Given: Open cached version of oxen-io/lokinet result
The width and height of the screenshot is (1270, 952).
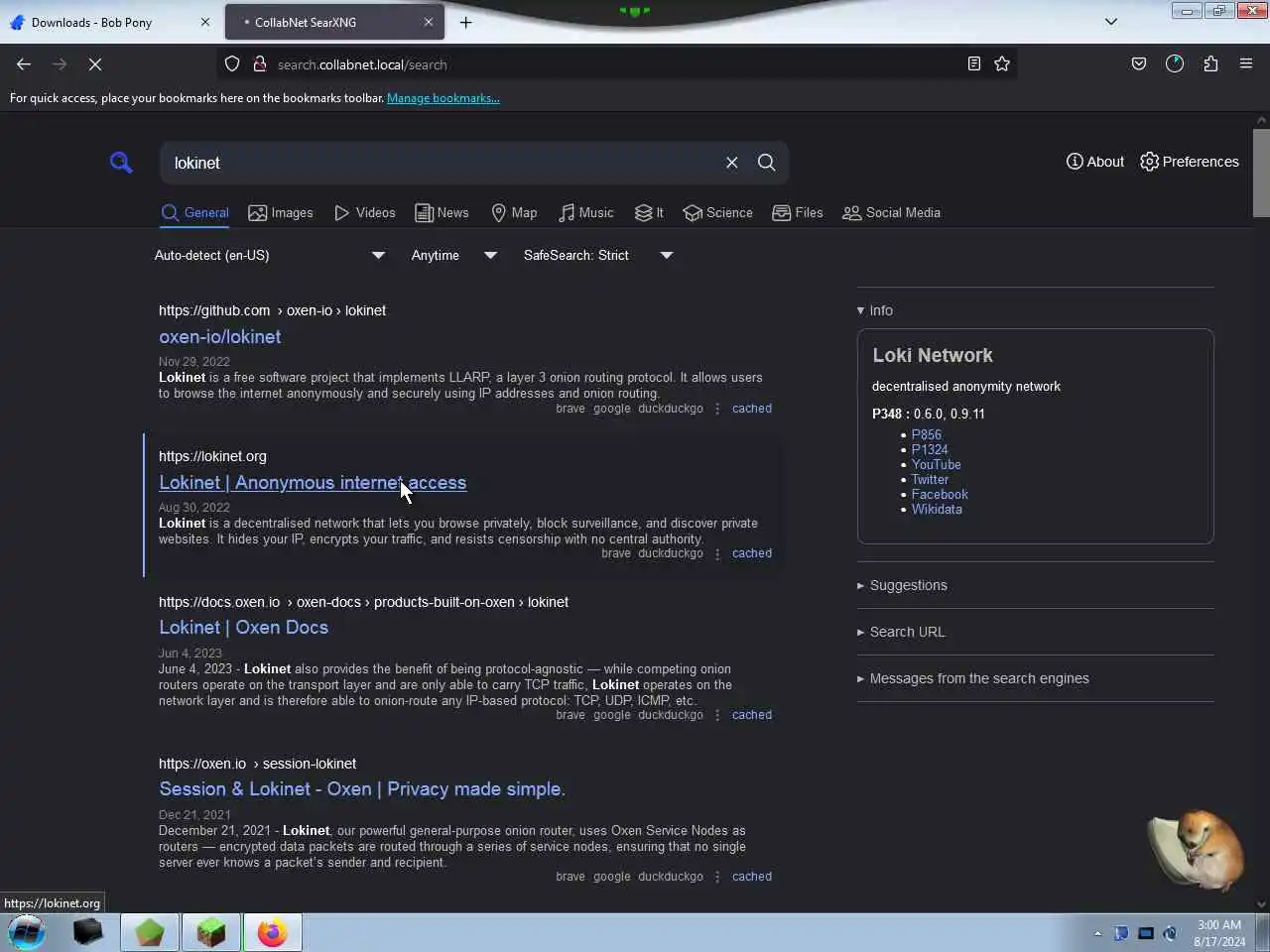Looking at the screenshot, I should pyautogui.click(x=752, y=409).
